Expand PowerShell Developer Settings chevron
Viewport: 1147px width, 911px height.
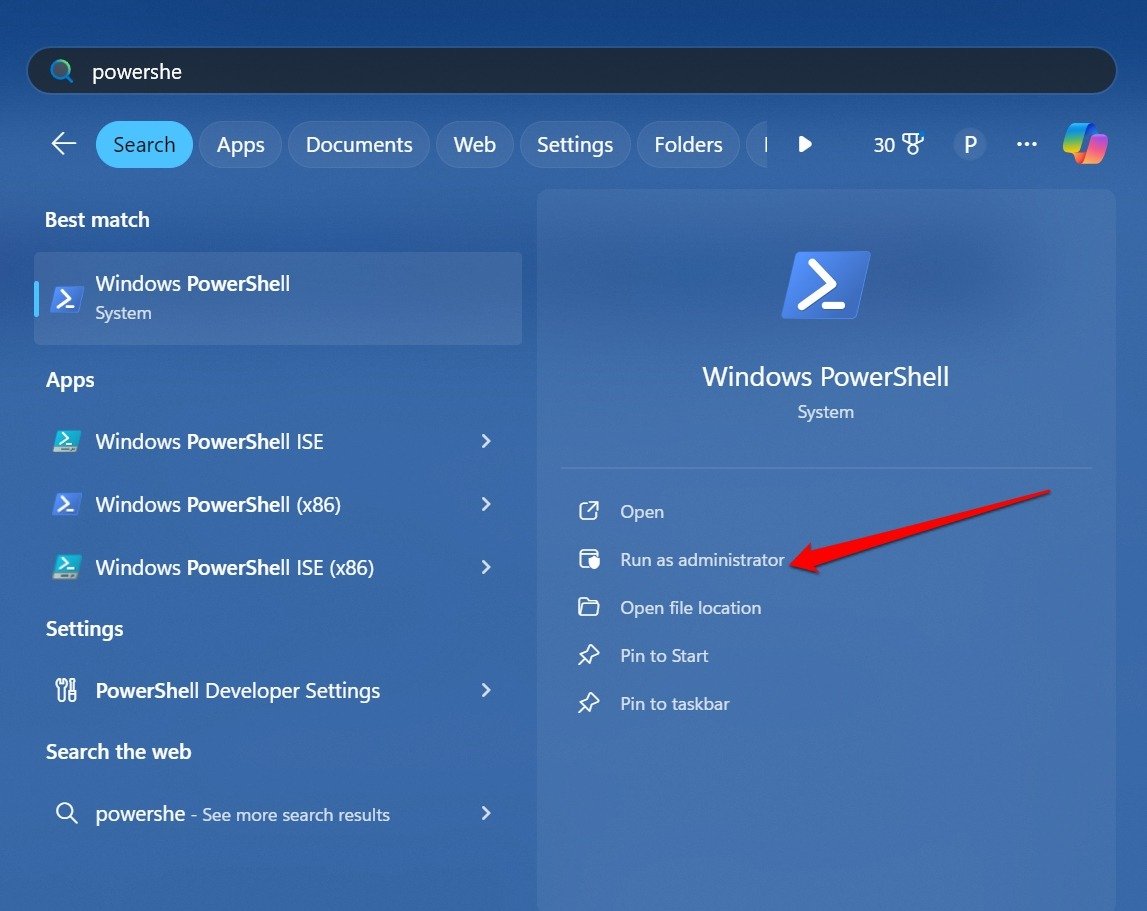tap(486, 690)
